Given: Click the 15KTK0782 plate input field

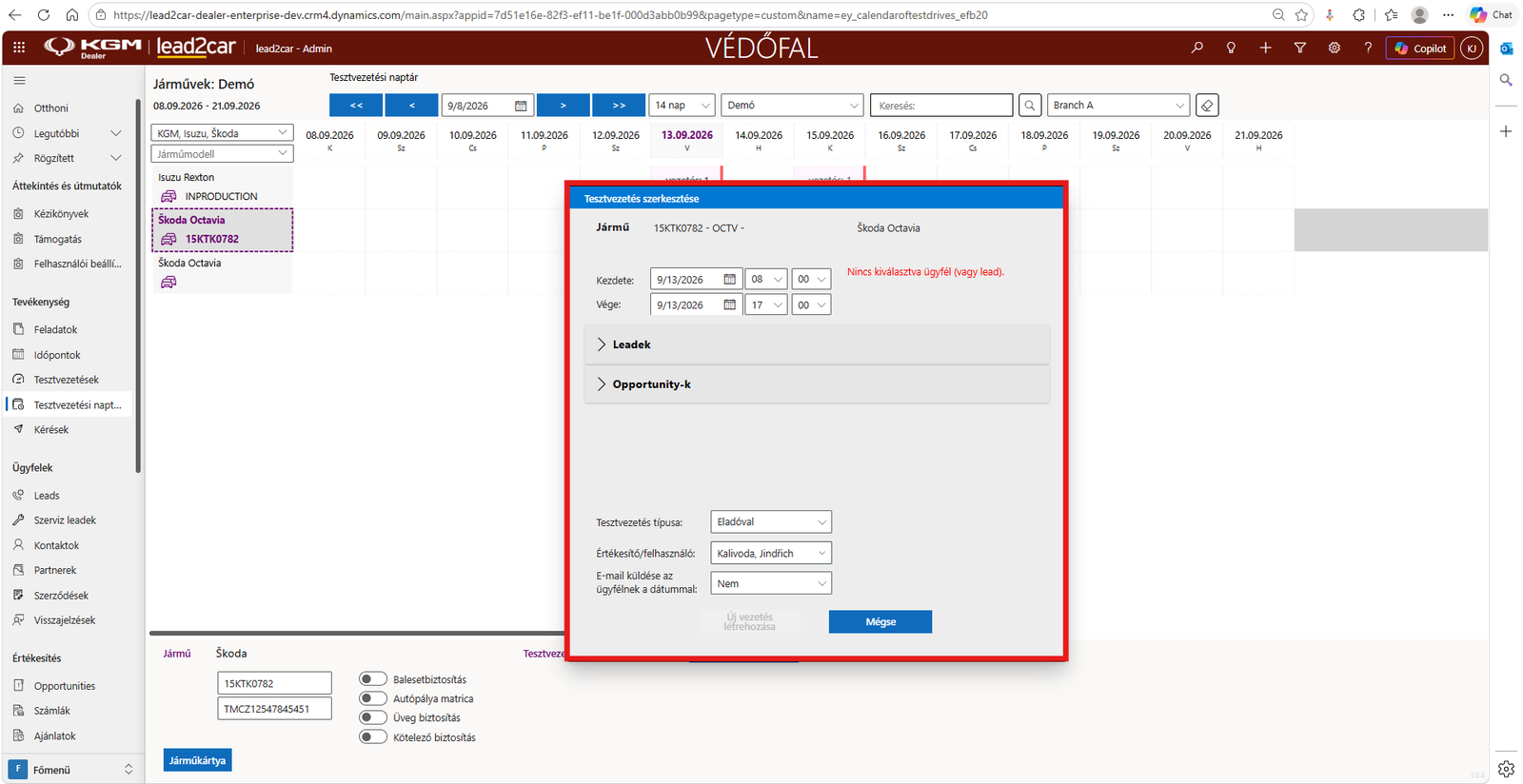Looking at the screenshot, I should coord(274,683).
